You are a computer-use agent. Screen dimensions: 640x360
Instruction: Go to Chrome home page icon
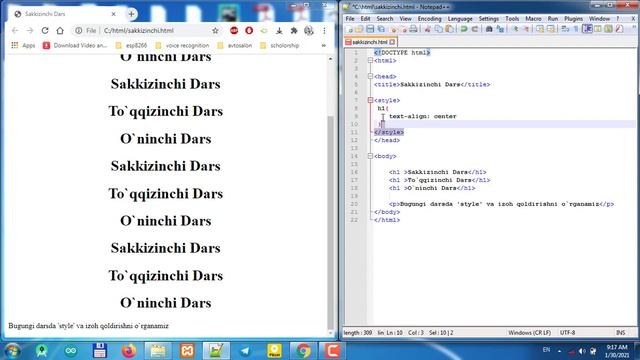[60, 31]
